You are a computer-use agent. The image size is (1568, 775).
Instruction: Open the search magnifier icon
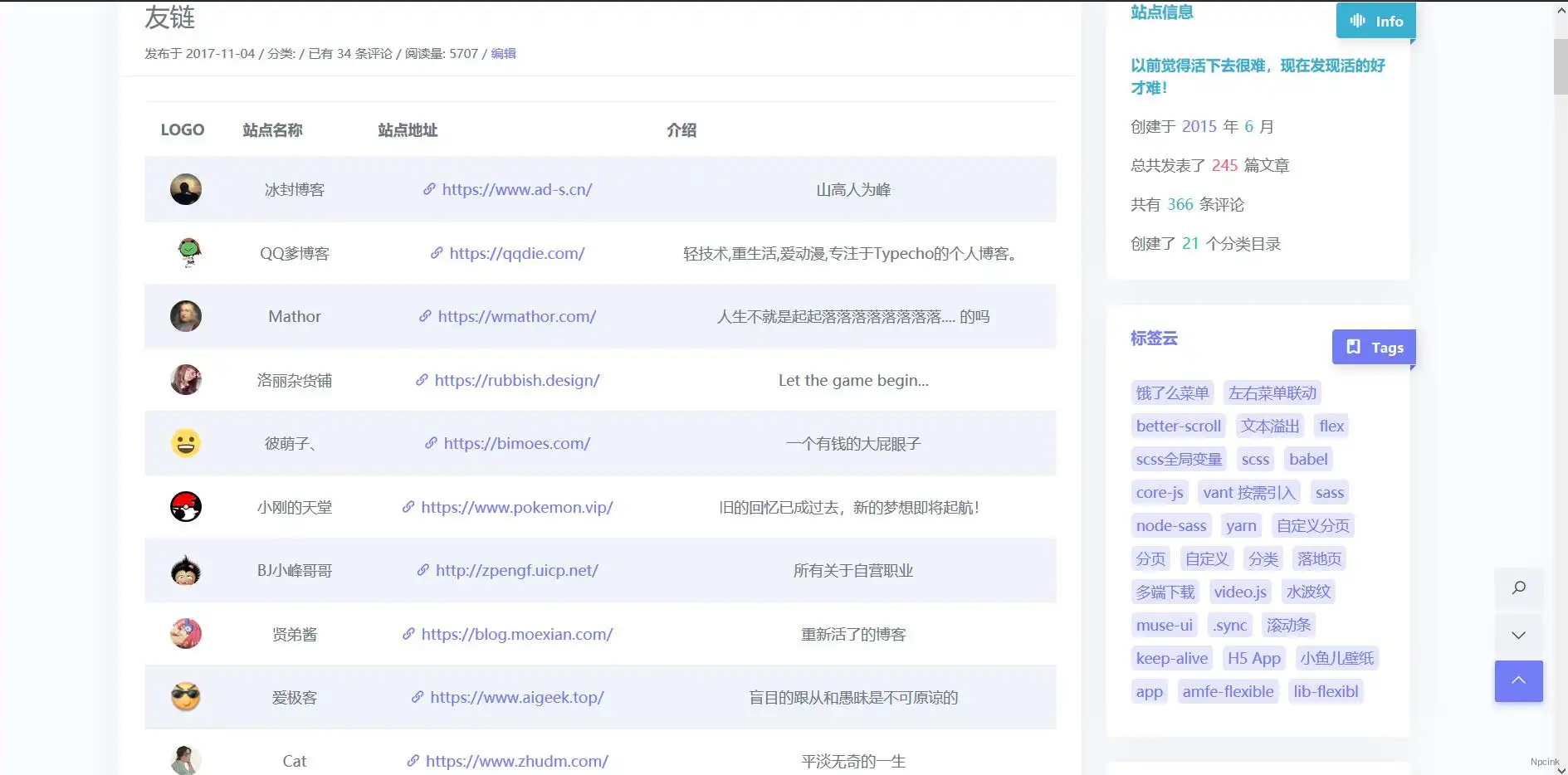[x=1518, y=588]
